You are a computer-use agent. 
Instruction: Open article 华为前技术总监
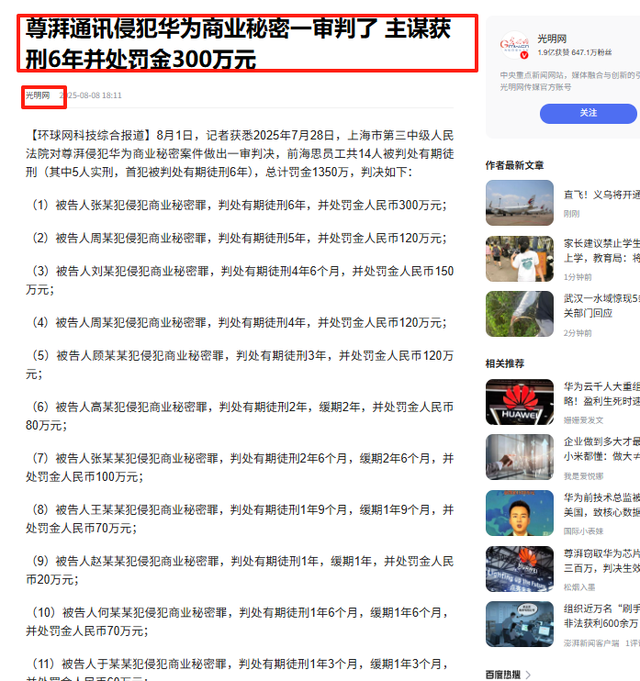(601, 505)
